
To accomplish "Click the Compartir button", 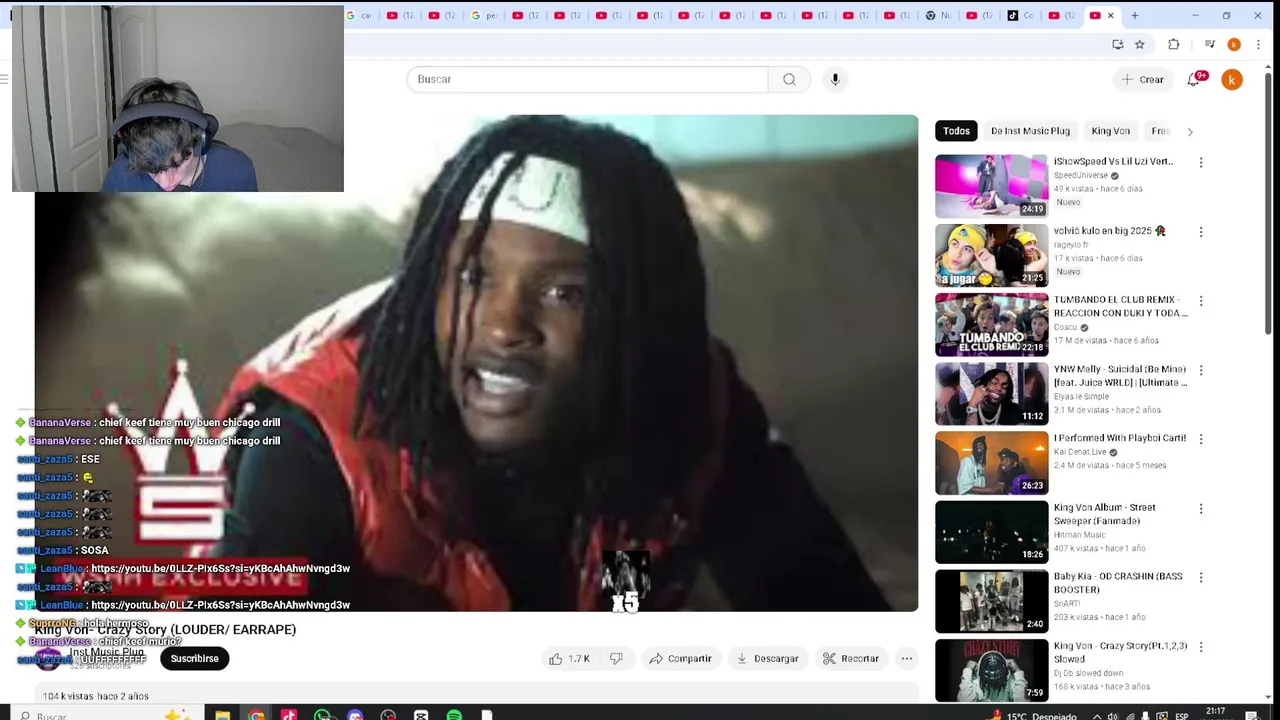I will 680,659.
